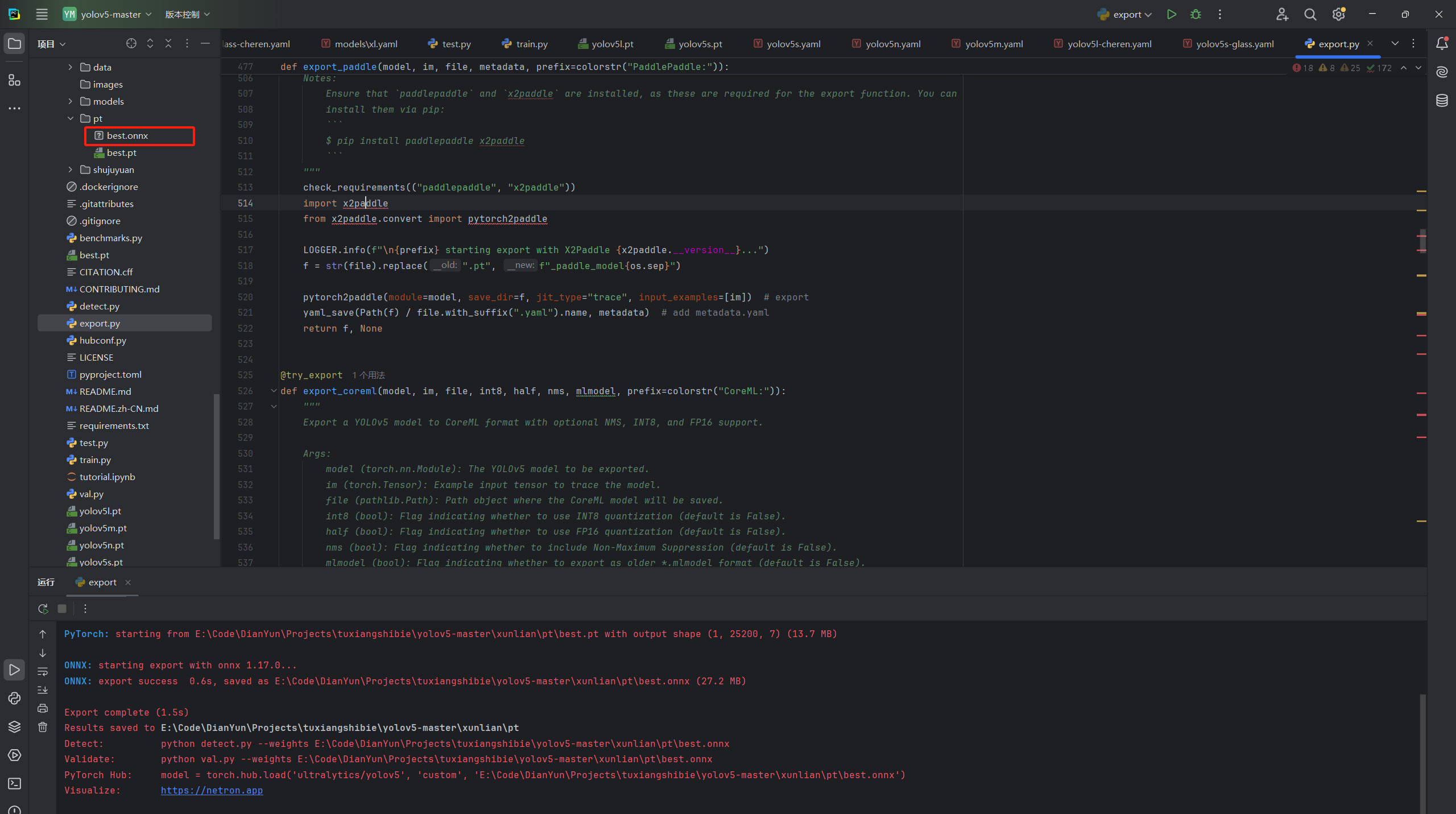This screenshot has height=814, width=1456.
Task: Click the locate opened file crosshair icon
Action: pos(131,44)
